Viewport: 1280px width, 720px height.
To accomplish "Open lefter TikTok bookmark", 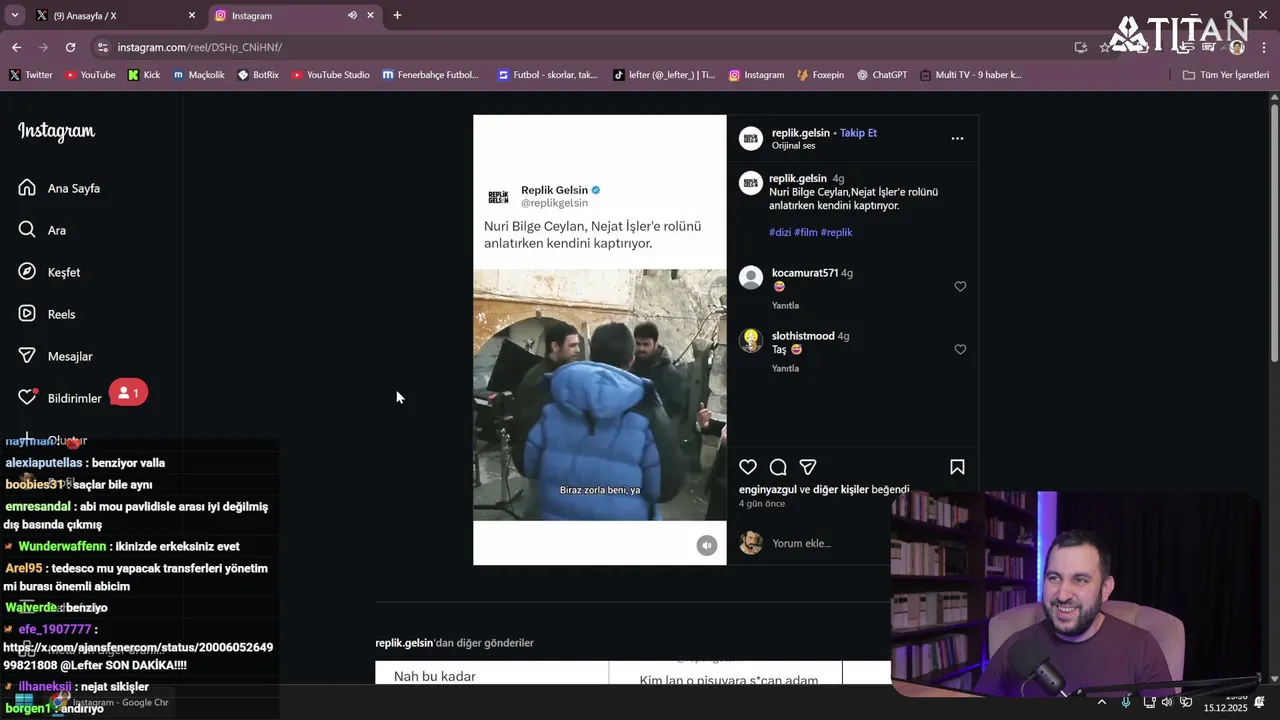I will click(664, 75).
